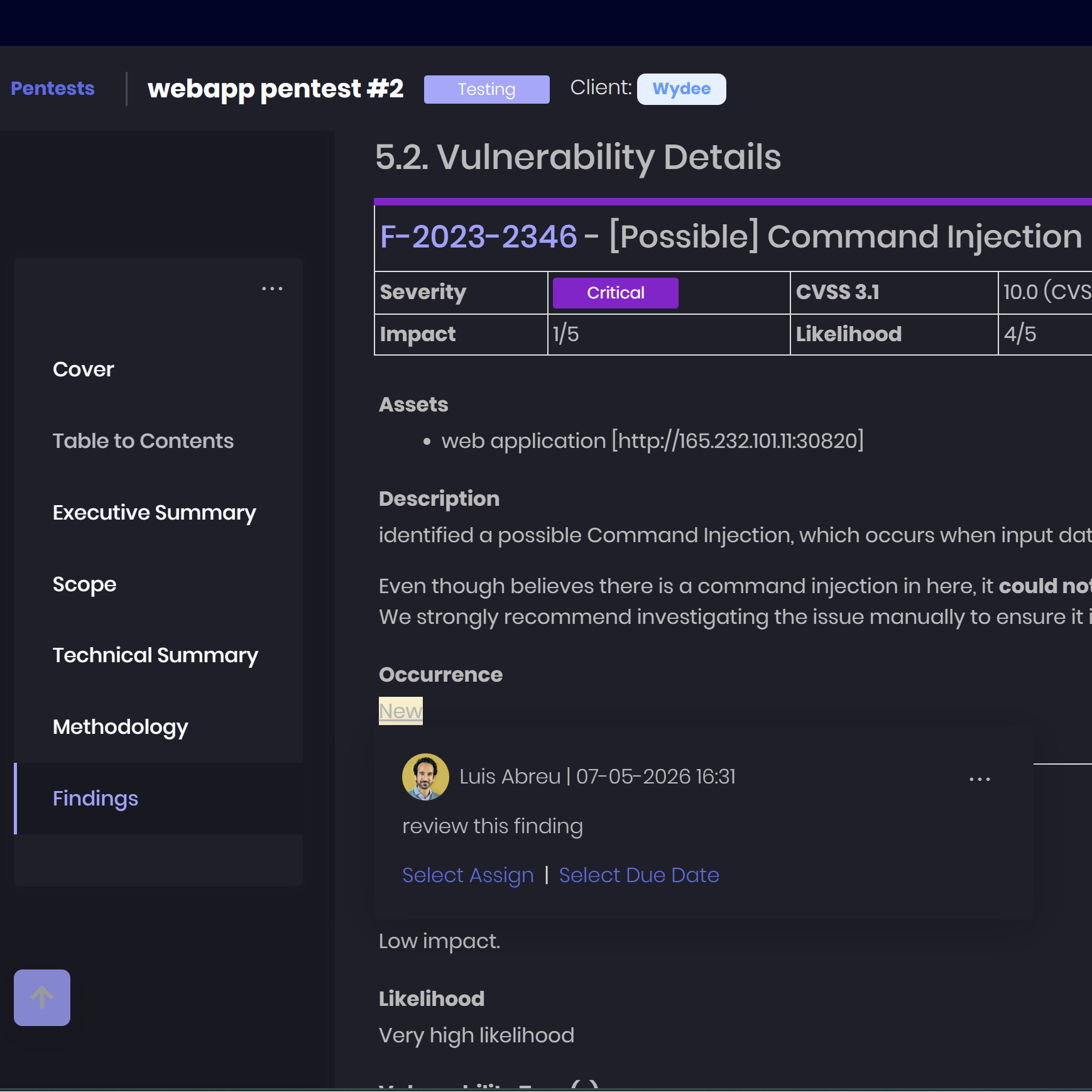Click the Likelihood value 4/5 cell
This screenshot has width=1092, height=1092.
[x=1045, y=334]
